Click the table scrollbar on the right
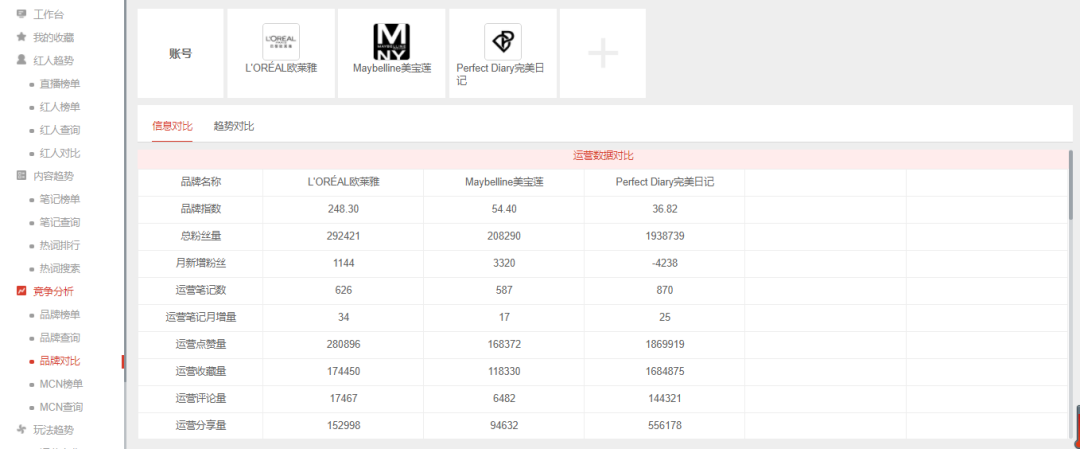The image size is (1080, 449). click(1070, 185)
